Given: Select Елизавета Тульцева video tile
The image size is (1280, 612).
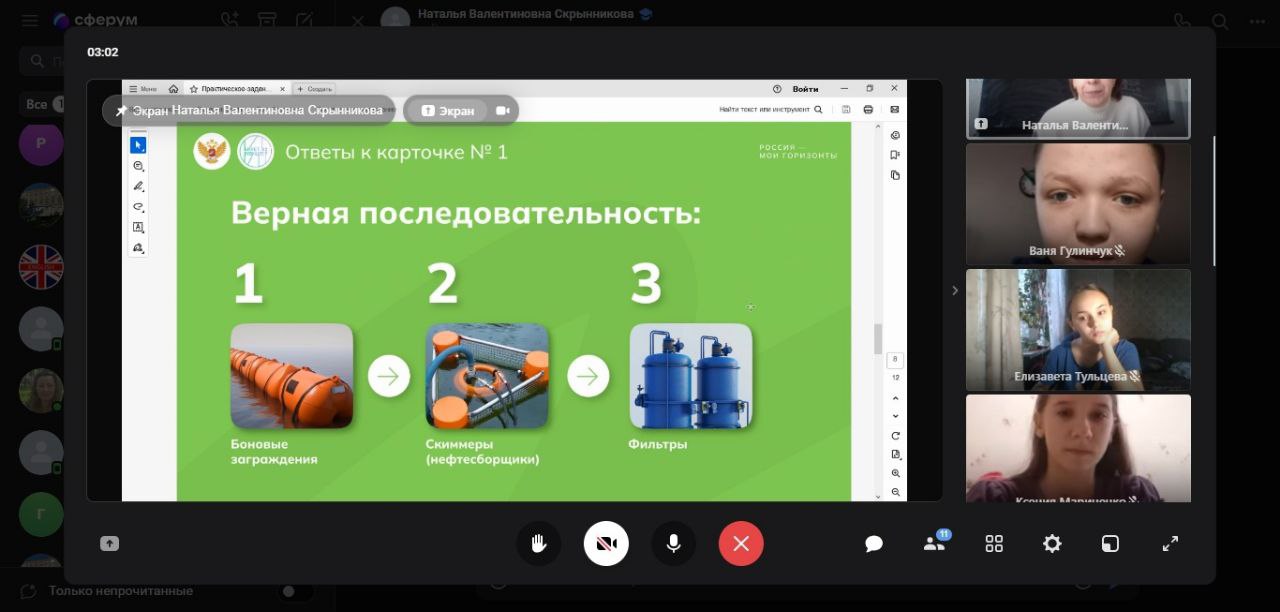Looking at the screenshot, I should tap(1078, 330).
